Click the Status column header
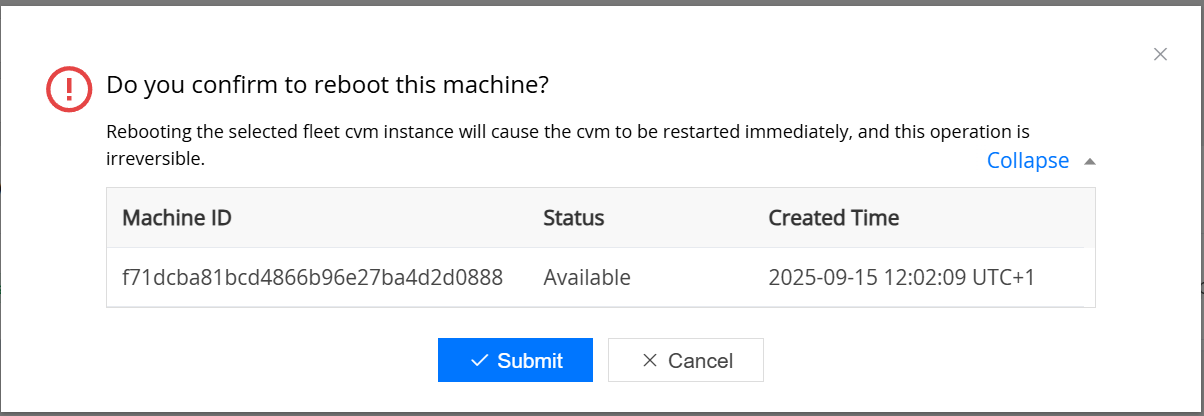The width and height of the screenshot is (1204, 416). (x=573, y=217)
